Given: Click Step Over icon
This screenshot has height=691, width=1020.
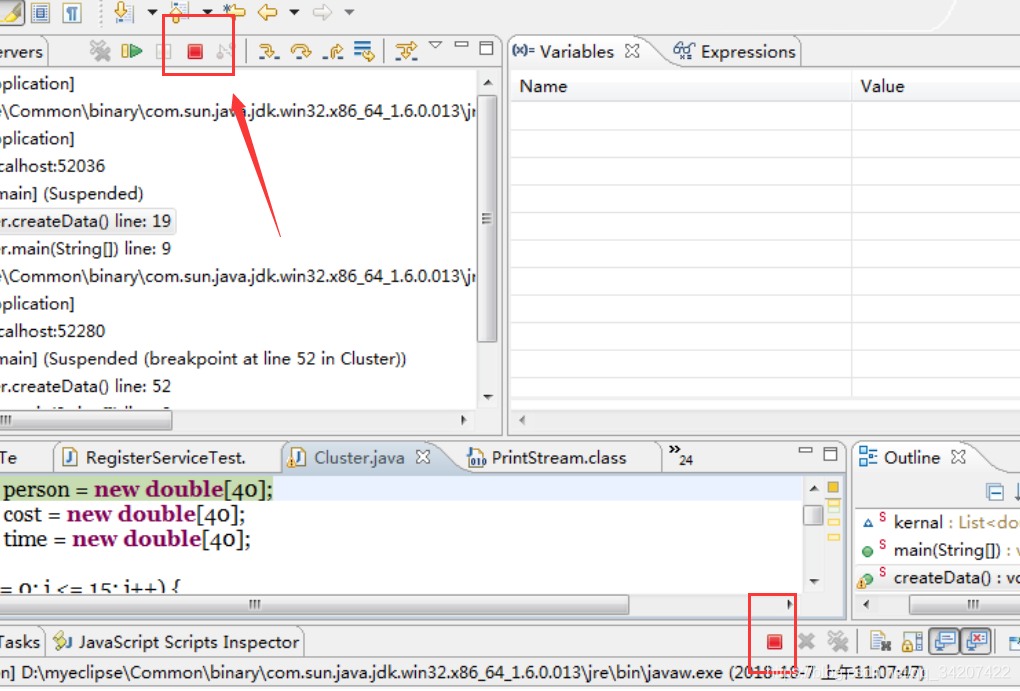Looking at the screenshot, I should point(301,51).
